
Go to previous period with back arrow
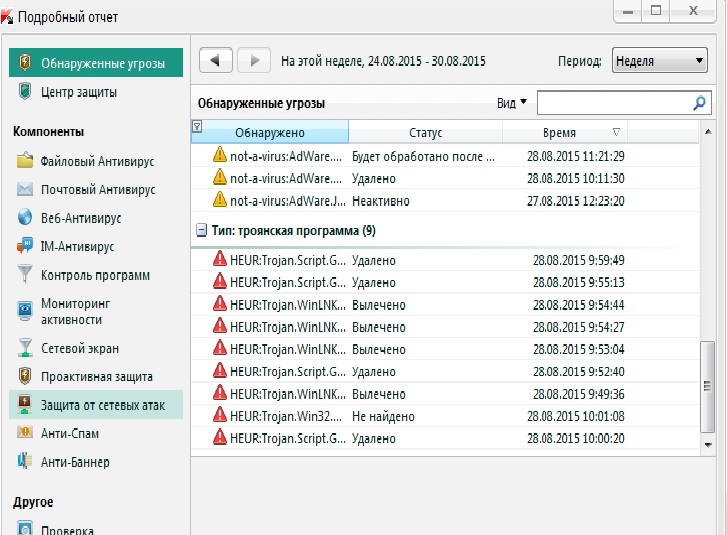point(217,61)
